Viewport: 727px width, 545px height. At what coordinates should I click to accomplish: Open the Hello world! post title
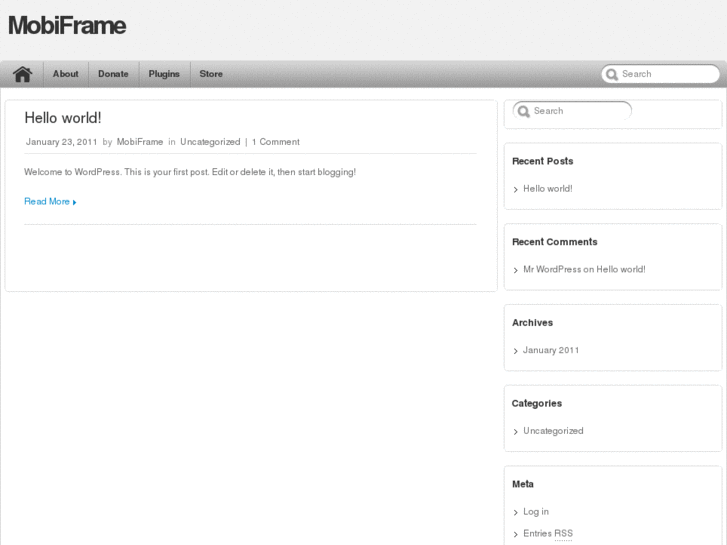(63, 118)
